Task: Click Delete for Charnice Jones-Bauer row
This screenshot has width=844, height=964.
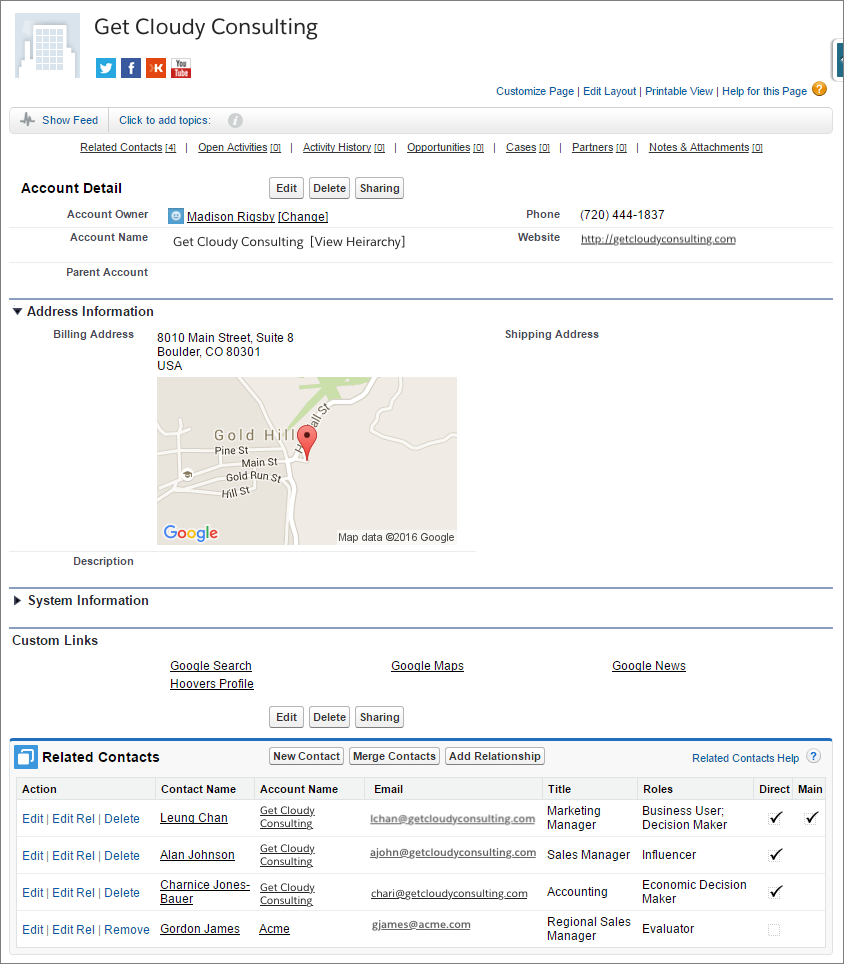Action: pos(122,893)
